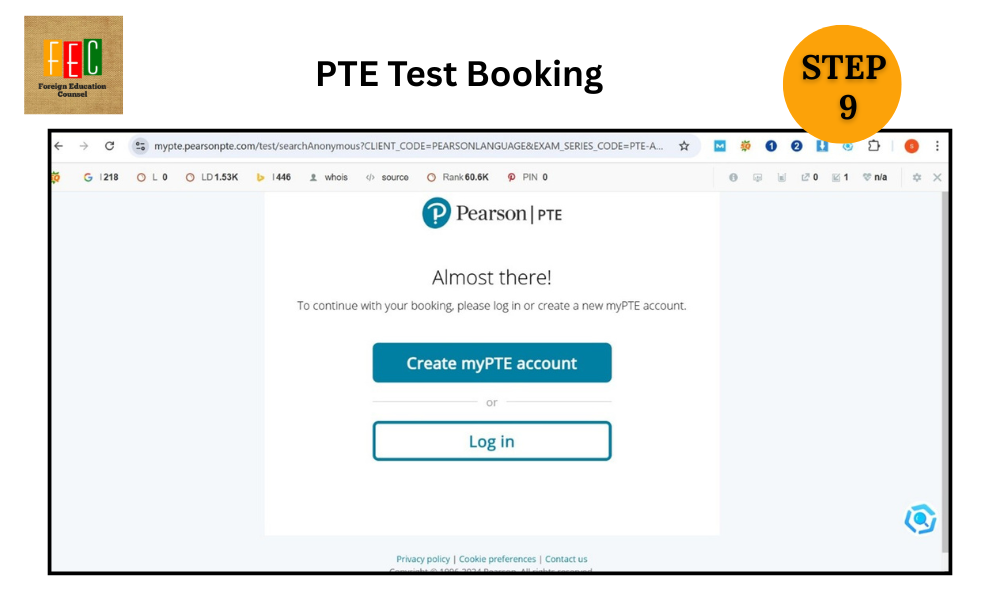Click the Log in button

point(492,441)
